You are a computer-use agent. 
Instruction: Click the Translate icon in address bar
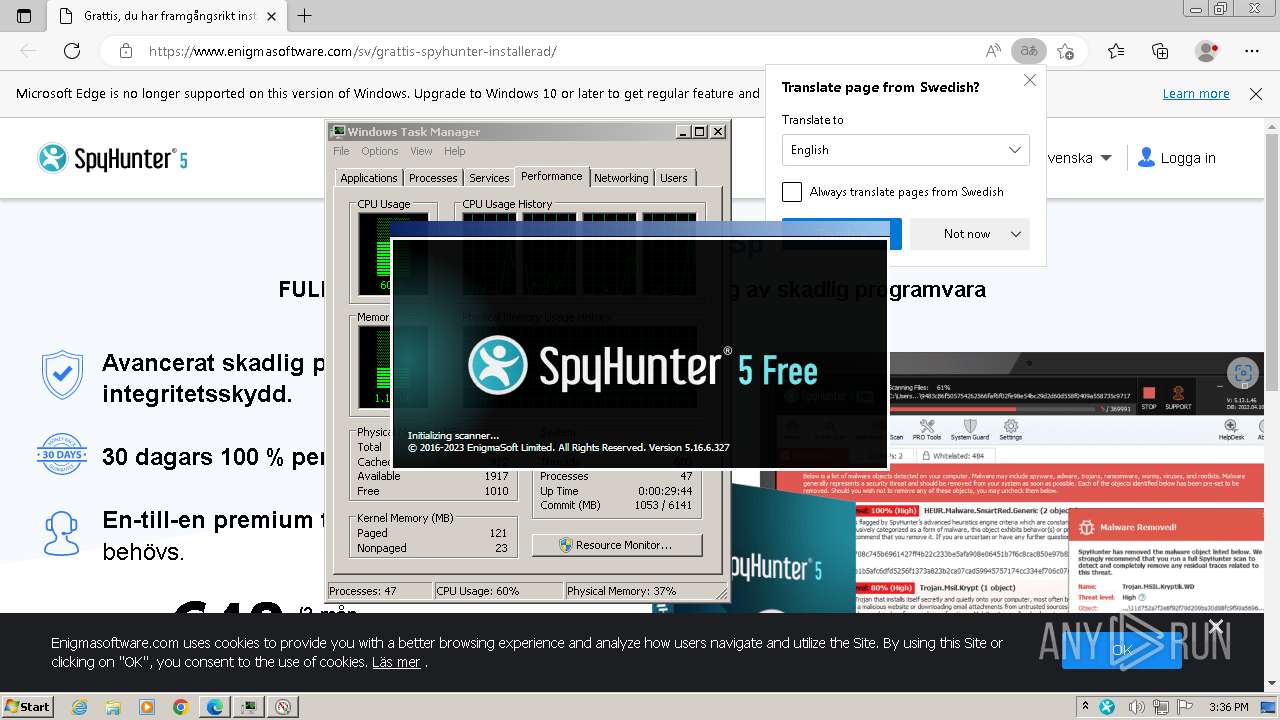pos(1027,51)
